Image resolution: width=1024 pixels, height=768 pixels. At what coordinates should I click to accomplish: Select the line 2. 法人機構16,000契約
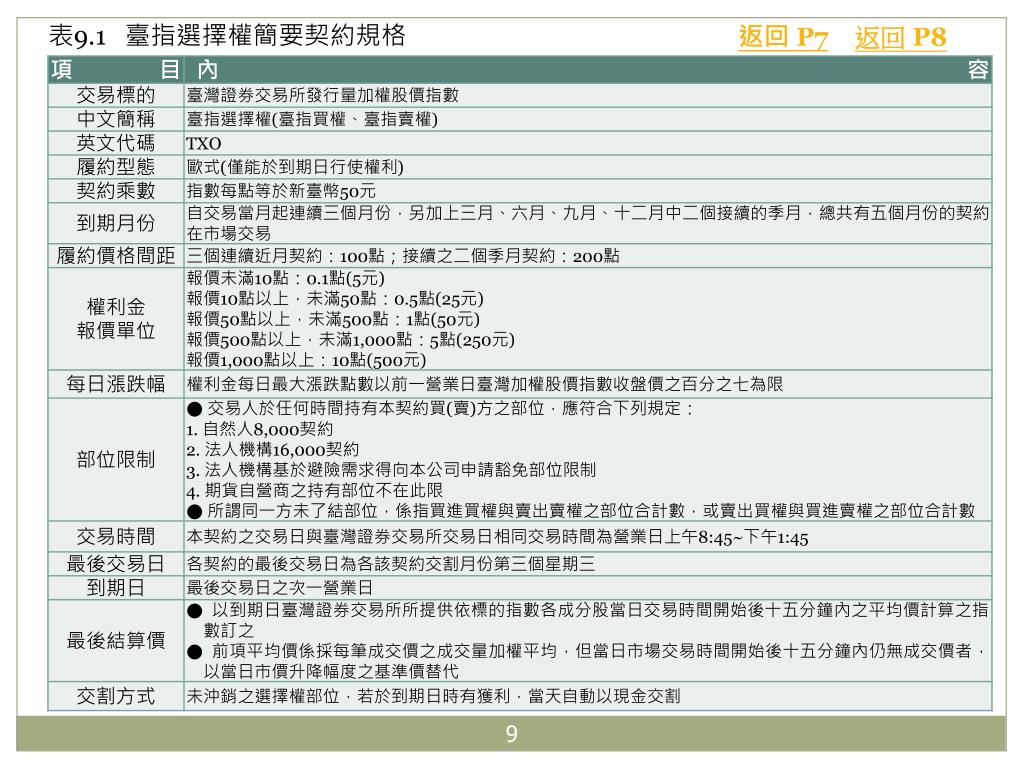pyautogui.click(x=272, y=449)
